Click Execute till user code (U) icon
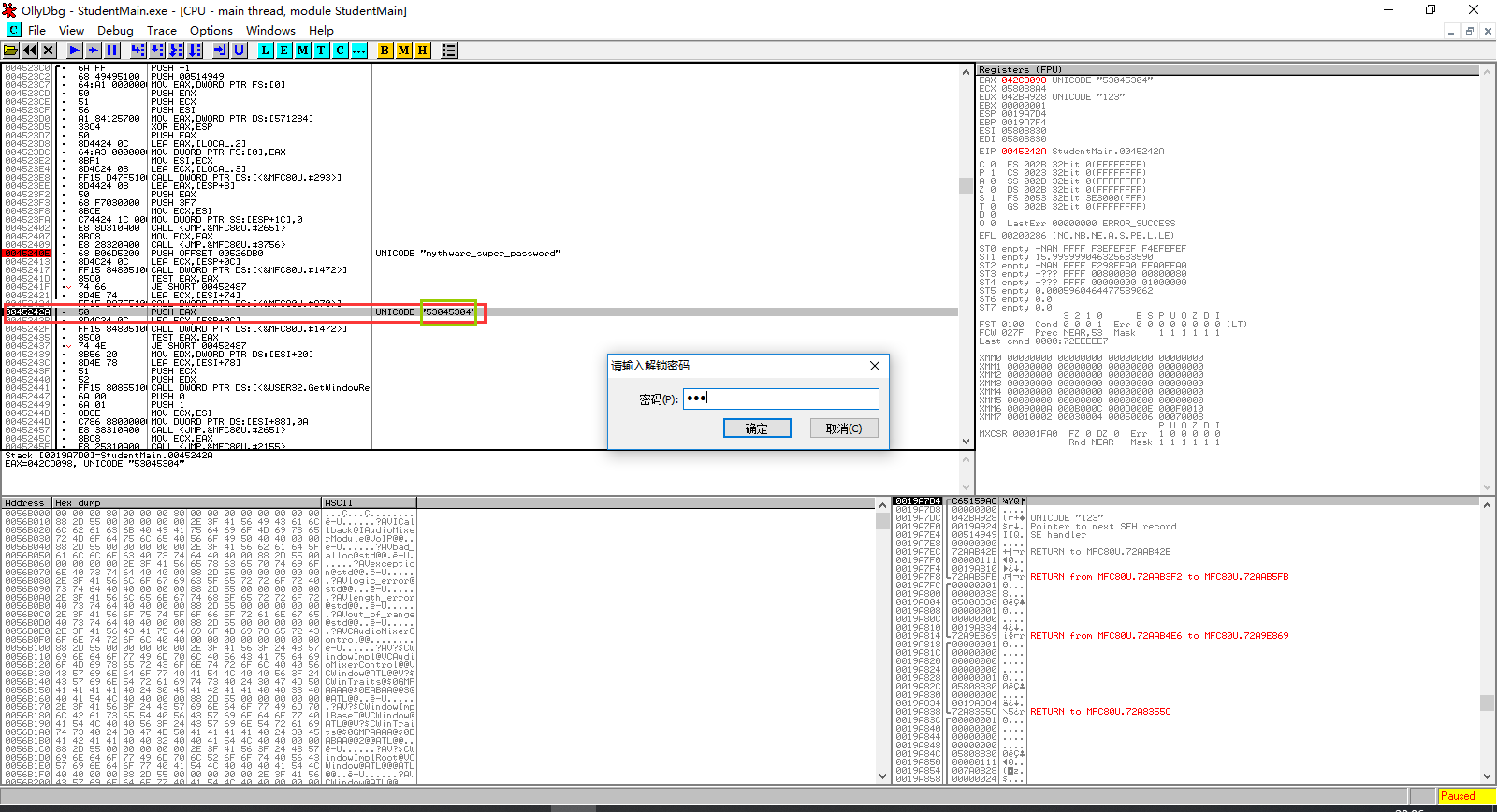The width and height of the screenshot is (1497, 812). click(x=240, y=51)
